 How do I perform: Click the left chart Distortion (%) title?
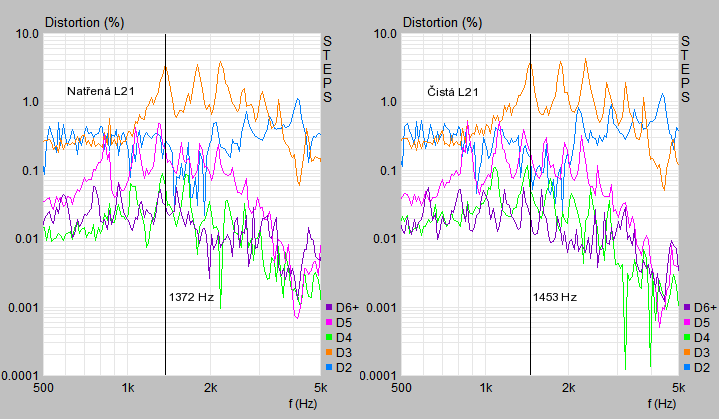tap(84, 22)
